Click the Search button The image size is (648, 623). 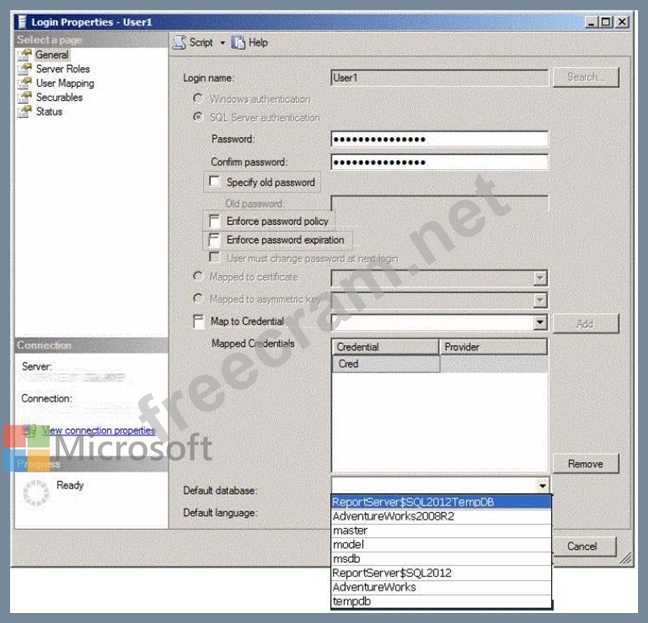pos(586,77)
